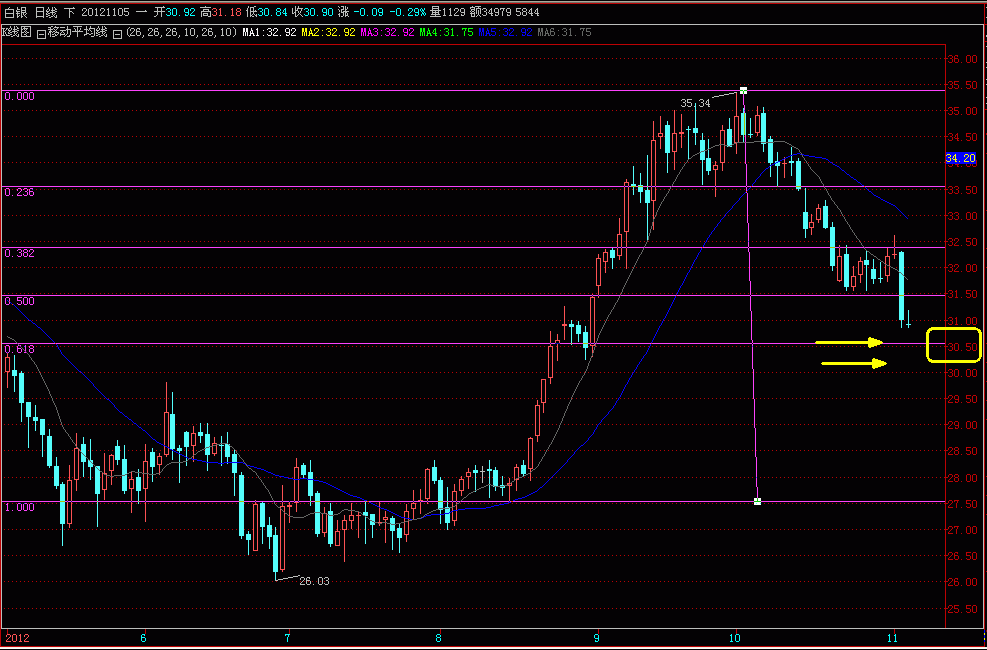Click the 33.00 price axis label

click(962, 216)
